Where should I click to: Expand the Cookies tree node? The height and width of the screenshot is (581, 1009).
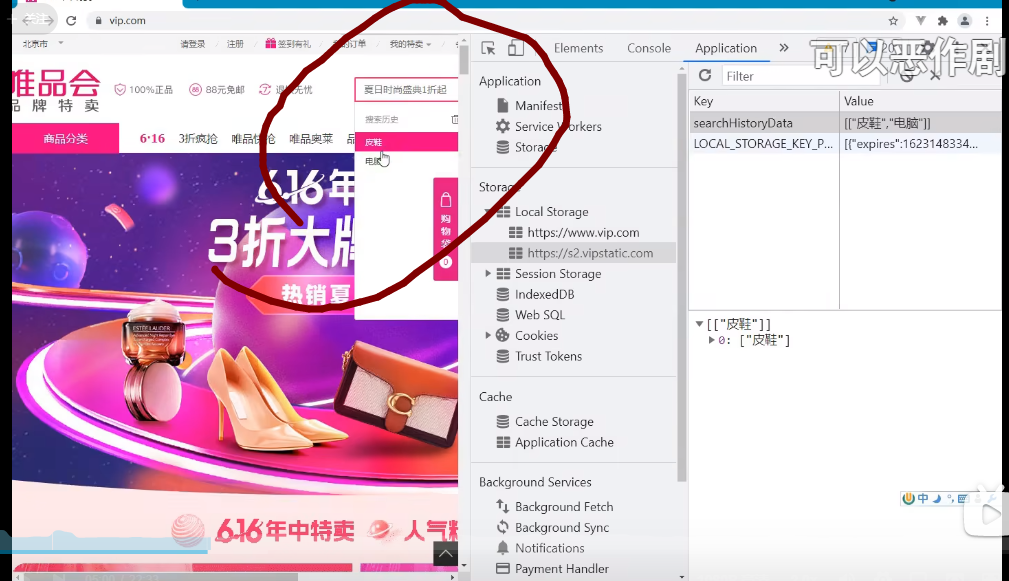pyautogui.click(x=488, y=335)
